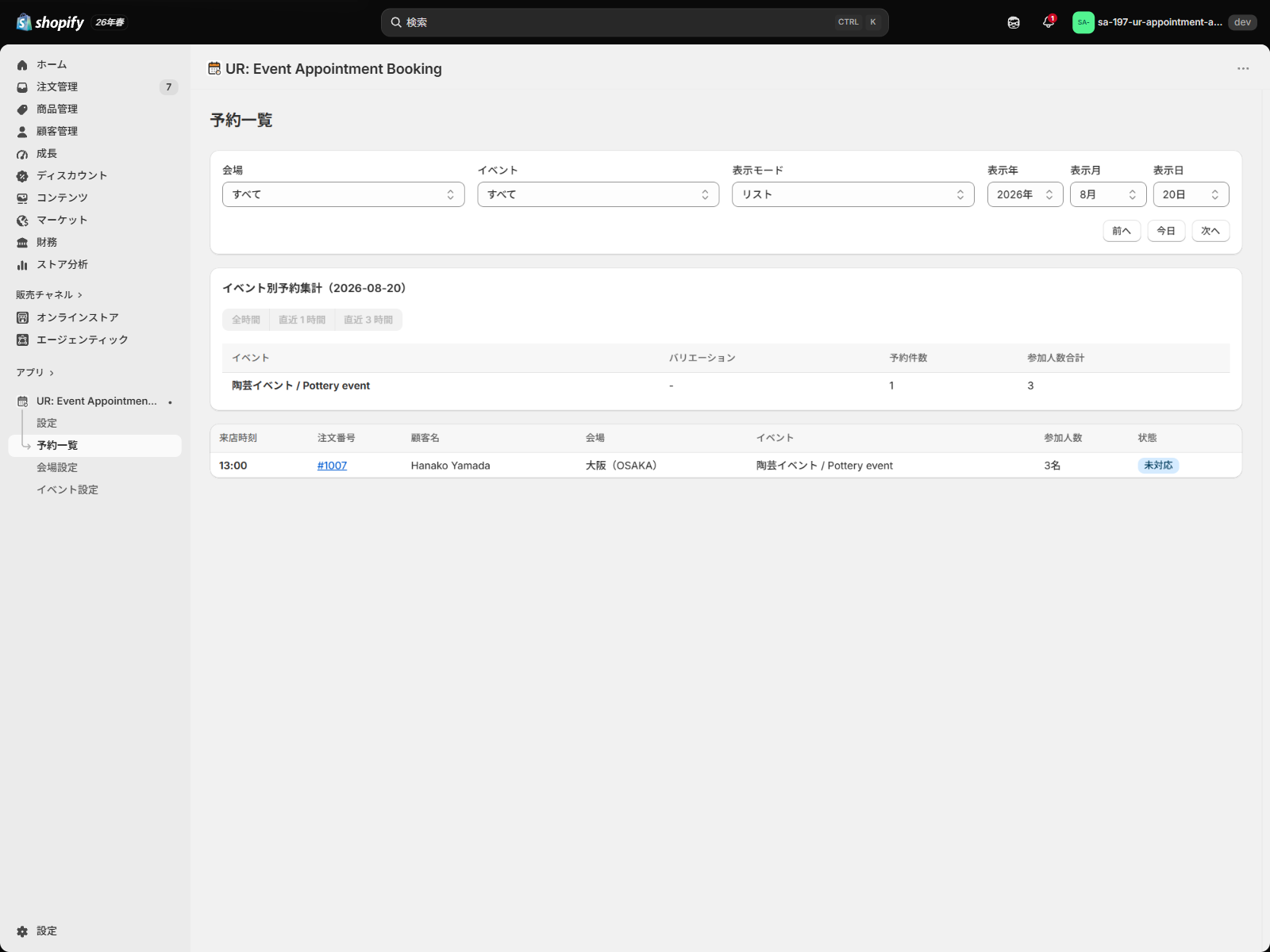Select the 全時間 time filter
The height and width of the screenshot is (952, 1270).
[x=246, y=320]
